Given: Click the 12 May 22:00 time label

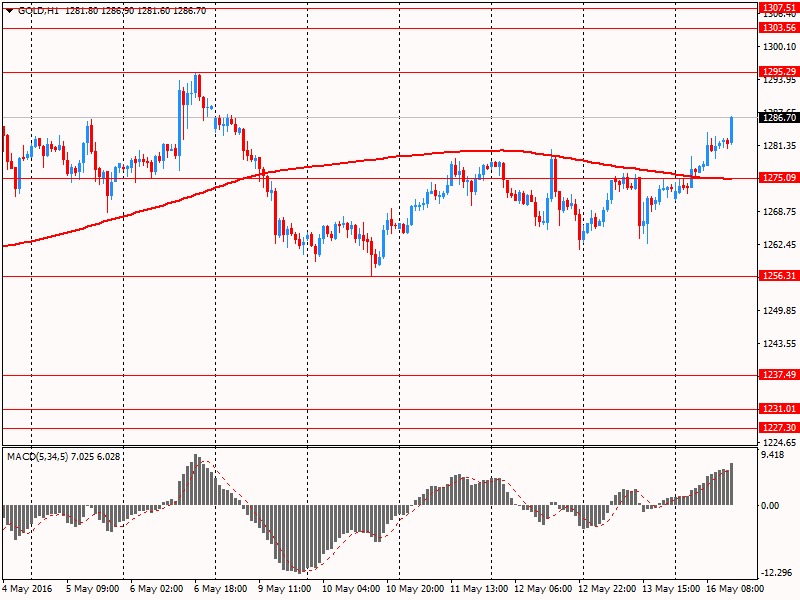Looking at the screenshot, I should pyautogui.click(x=607, y=589).
